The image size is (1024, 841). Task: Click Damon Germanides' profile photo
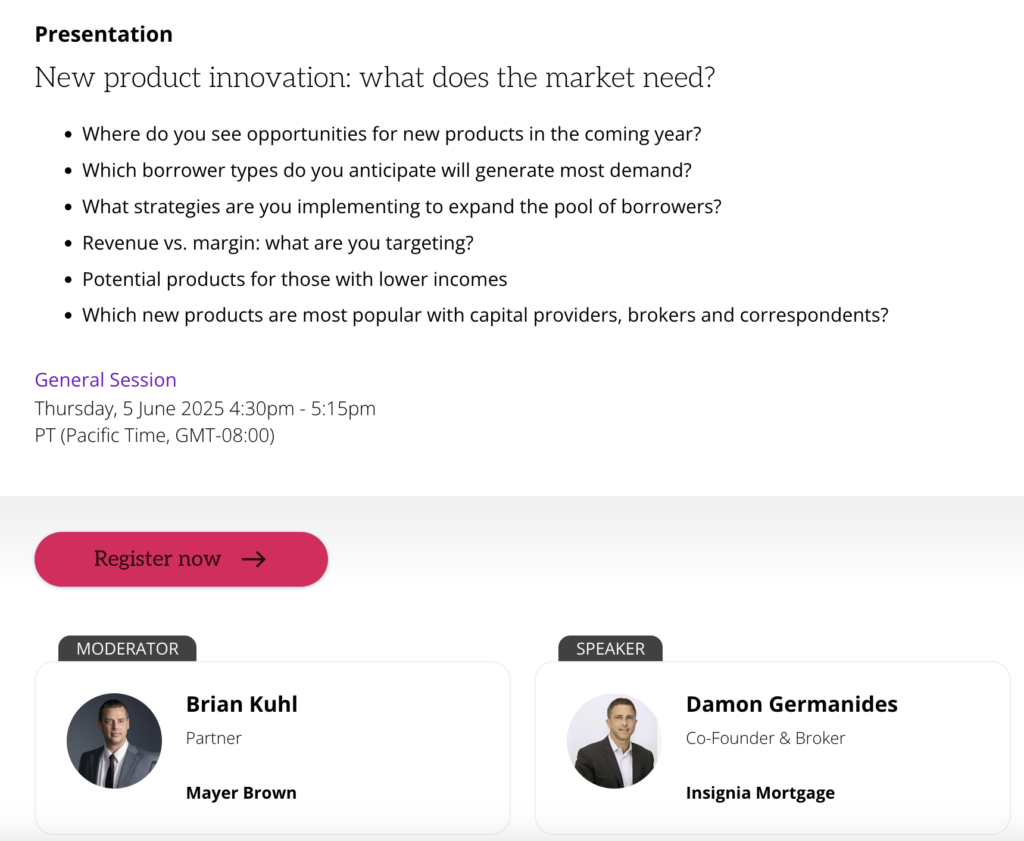(614, 741)
